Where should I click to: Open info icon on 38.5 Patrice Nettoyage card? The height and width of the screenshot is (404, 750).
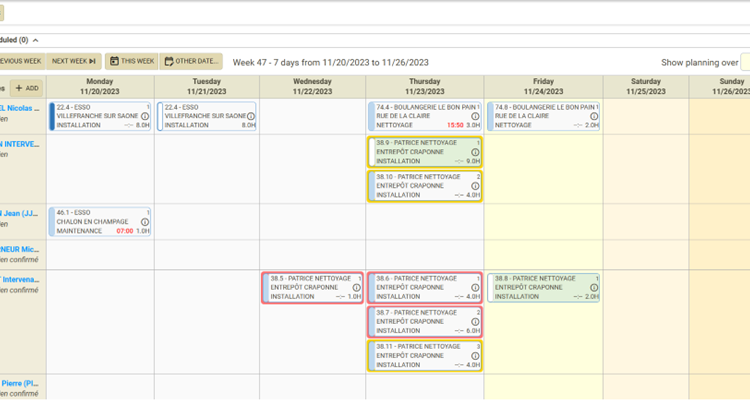(356, 288)
